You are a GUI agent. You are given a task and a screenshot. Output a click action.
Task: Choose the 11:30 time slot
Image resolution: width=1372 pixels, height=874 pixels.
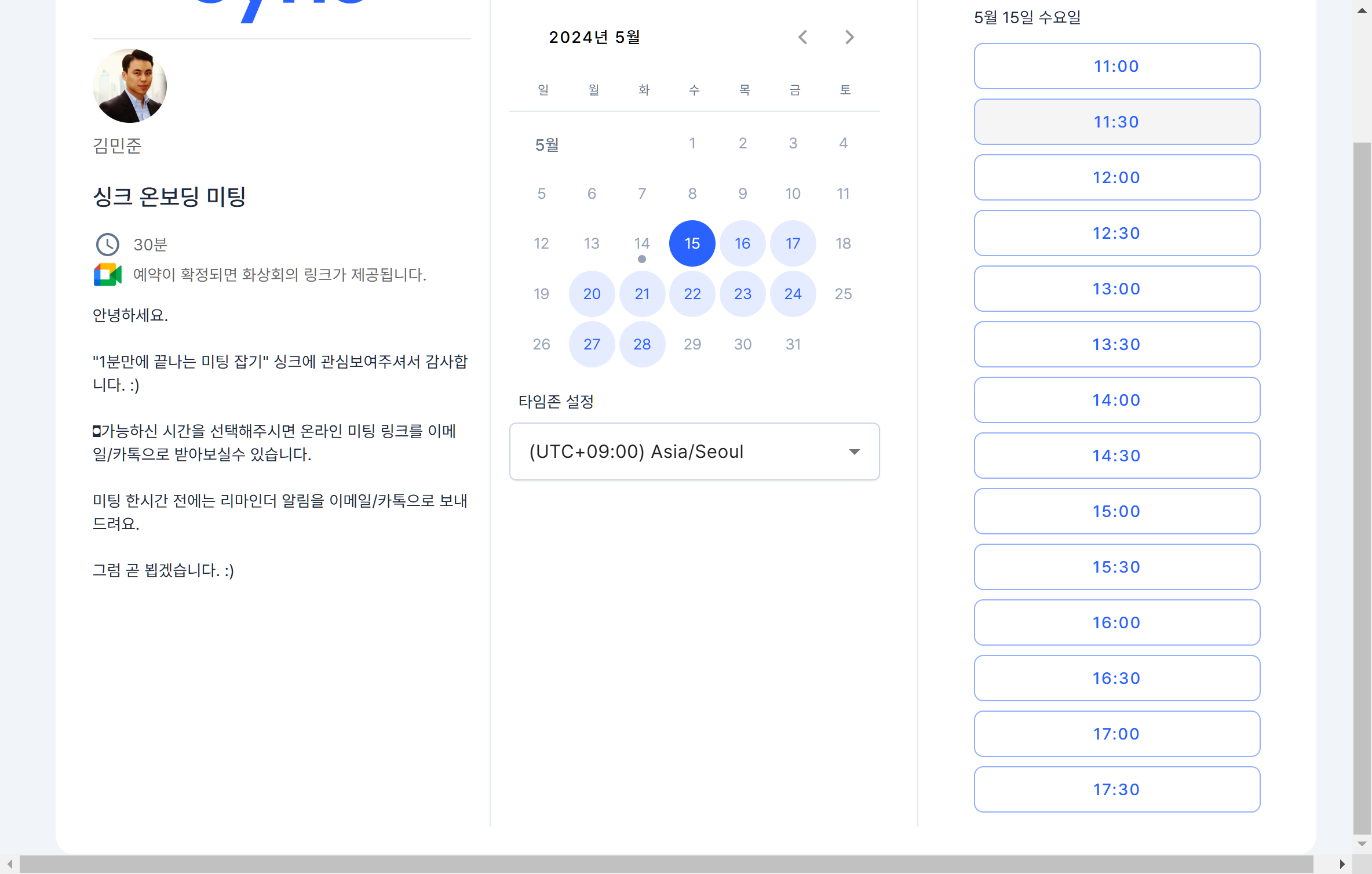point(1116,122)
